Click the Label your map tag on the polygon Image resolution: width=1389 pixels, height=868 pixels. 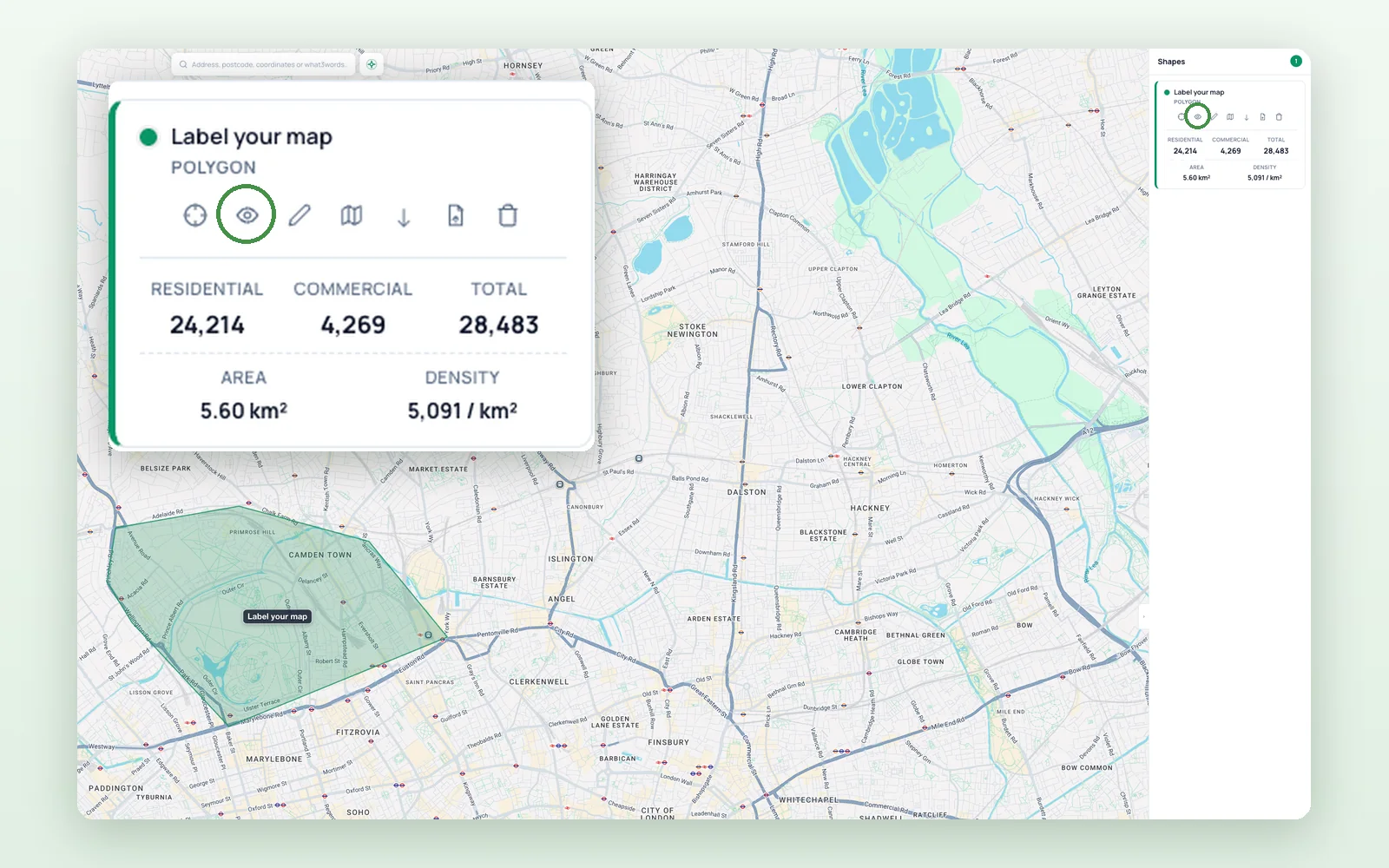click(x=277, y=616)
